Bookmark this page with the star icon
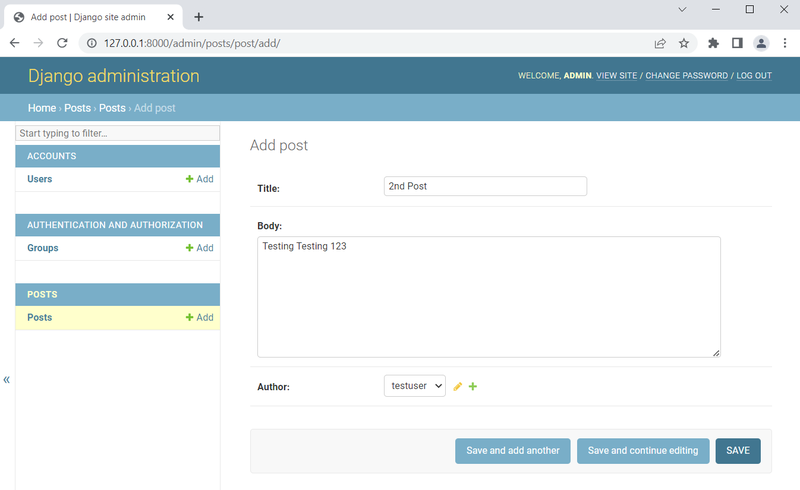 (x=684, y=43)
